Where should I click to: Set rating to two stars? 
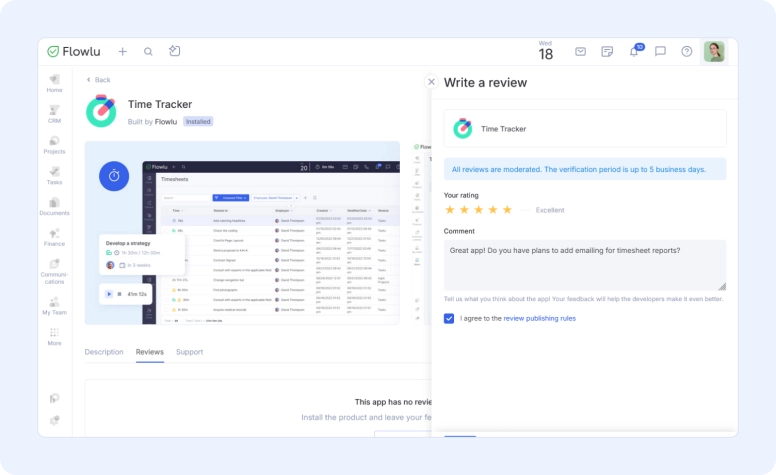click(x=464, y=210)
